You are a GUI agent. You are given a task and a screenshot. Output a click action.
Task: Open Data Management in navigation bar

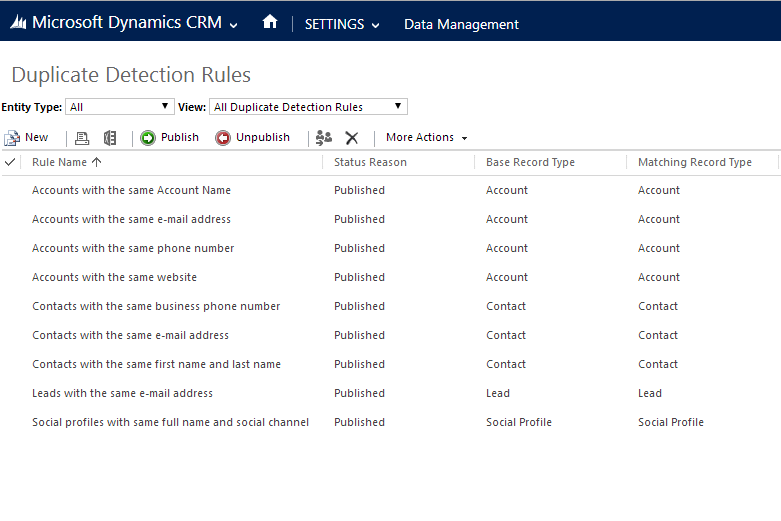(x=461, y=24)
